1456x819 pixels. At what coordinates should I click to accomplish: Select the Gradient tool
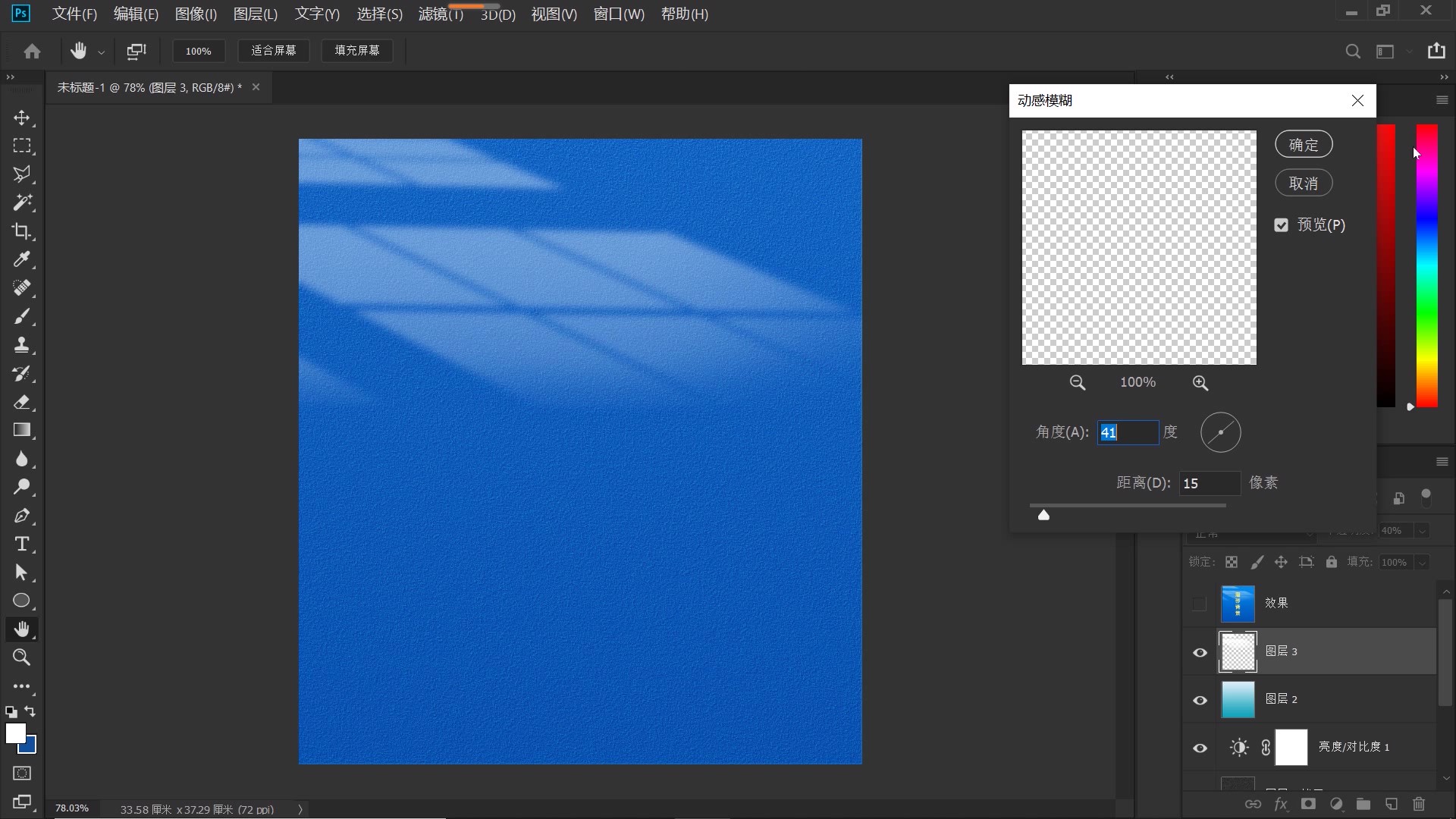point(21,430)
